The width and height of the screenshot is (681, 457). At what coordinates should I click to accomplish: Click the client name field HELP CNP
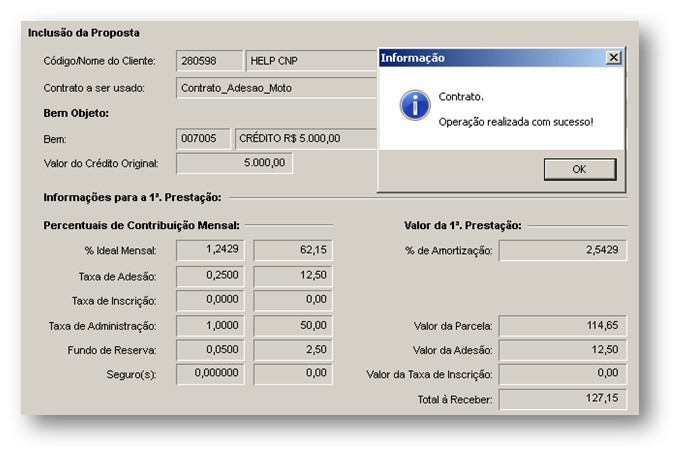(x=311, y=60)
